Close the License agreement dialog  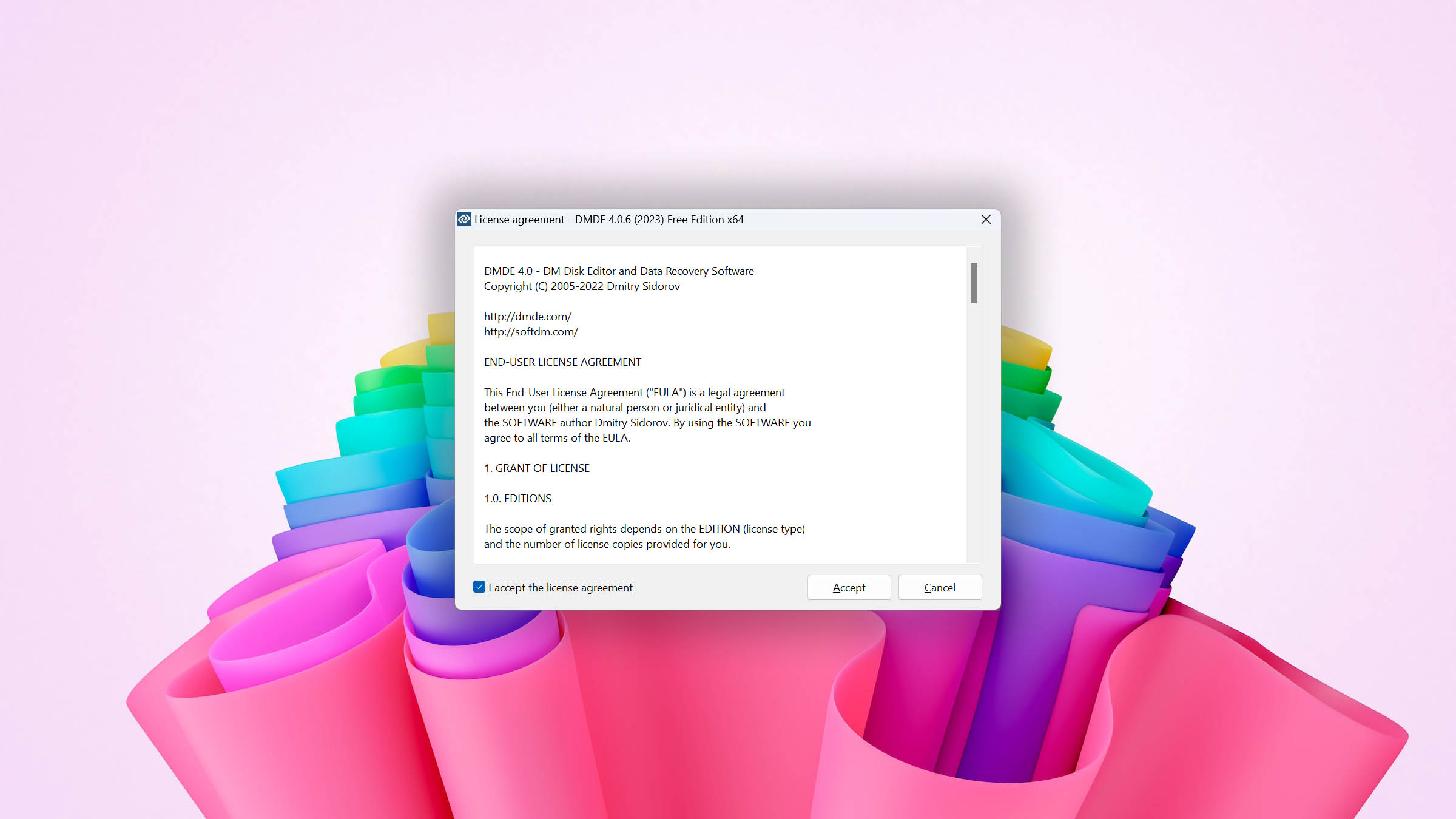click(986, 220)
